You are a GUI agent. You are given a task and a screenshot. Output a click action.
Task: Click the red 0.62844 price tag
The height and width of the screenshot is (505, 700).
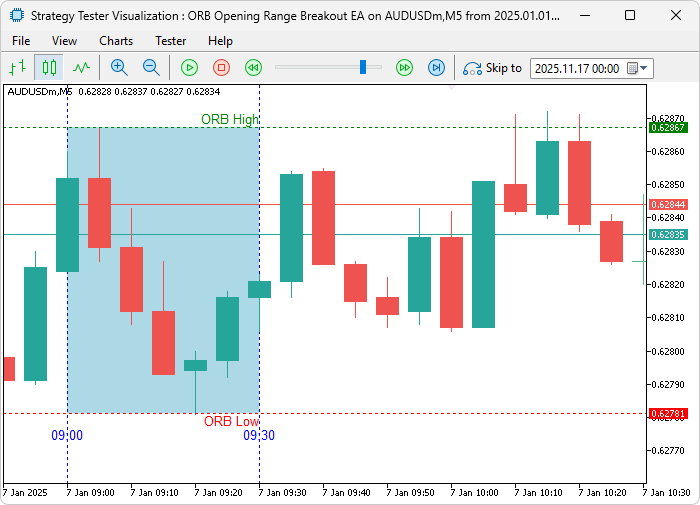pos(668,205)
